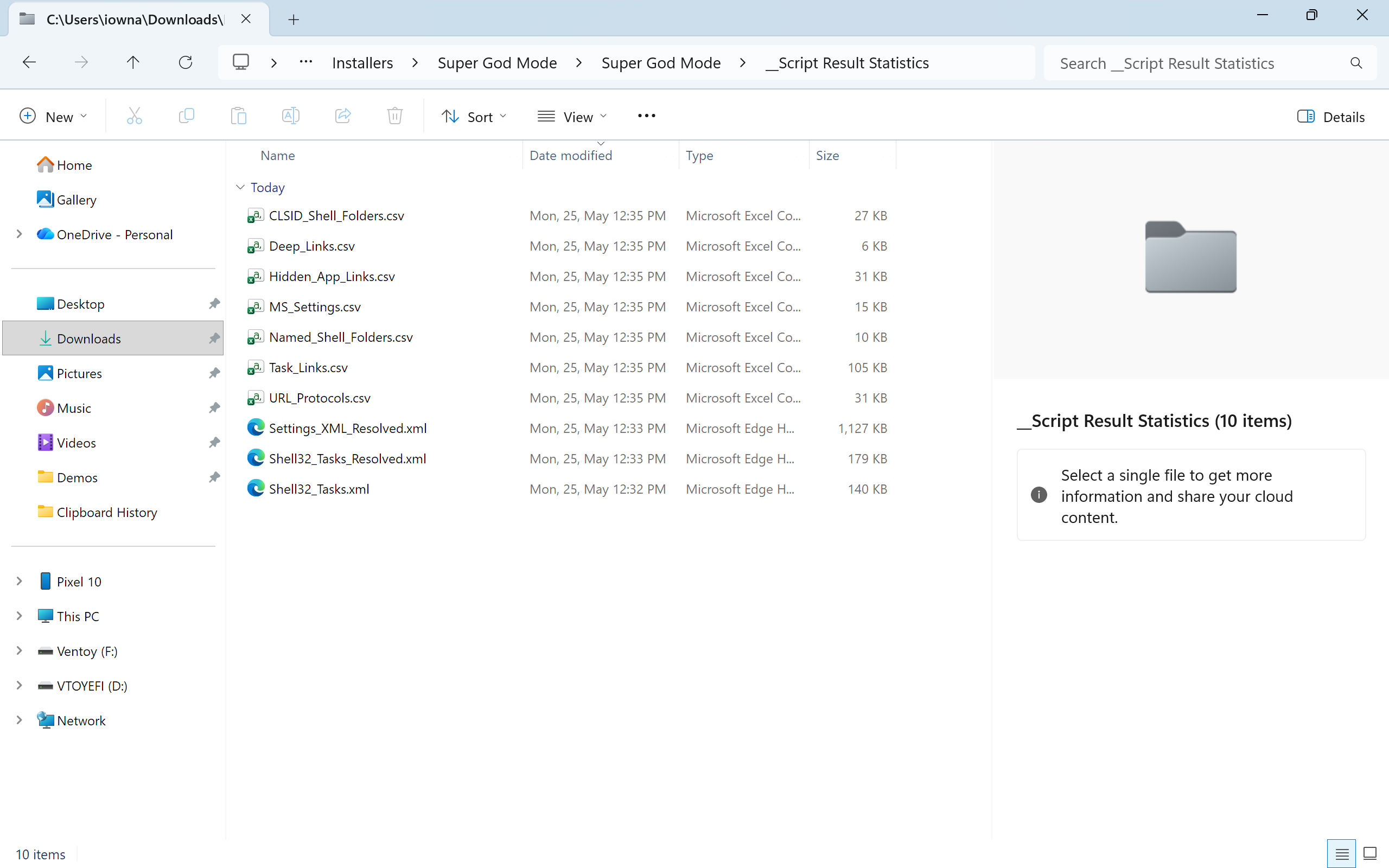Expand the Ventoy (F:) drive node
This screenshot has height=868, width=1389.
coord(19,650)
